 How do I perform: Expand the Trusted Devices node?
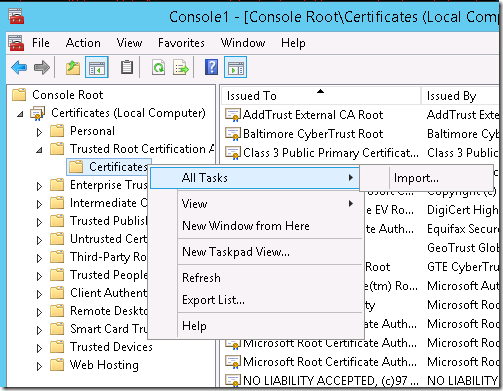pos(39,348)
